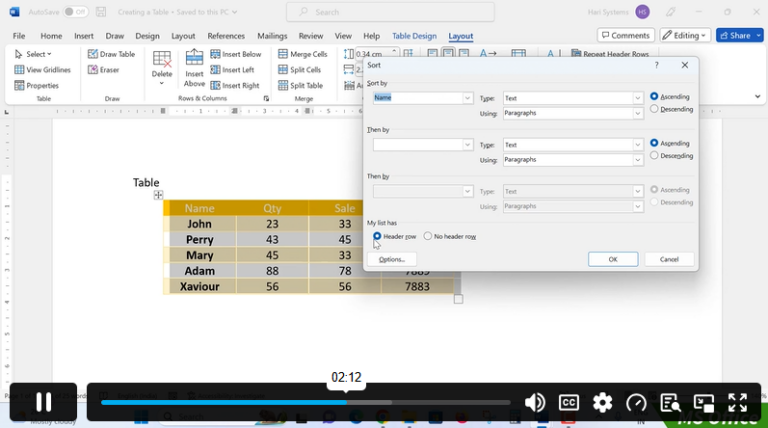Select Descending for first Then by
The width and height of the screenshot is (768, 428).
coord(654,155)
